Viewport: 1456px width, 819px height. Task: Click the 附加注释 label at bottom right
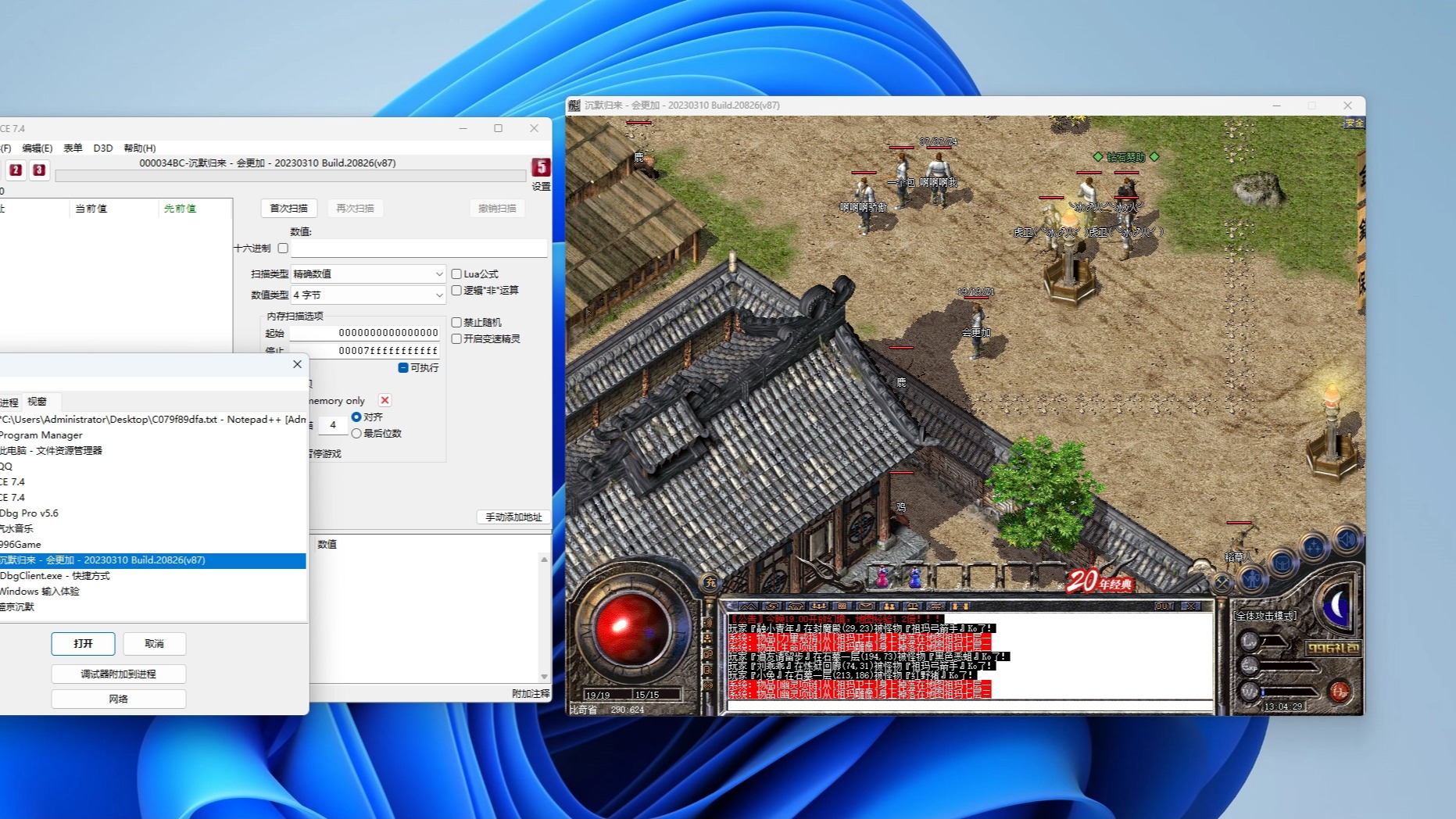click(531, 693)
